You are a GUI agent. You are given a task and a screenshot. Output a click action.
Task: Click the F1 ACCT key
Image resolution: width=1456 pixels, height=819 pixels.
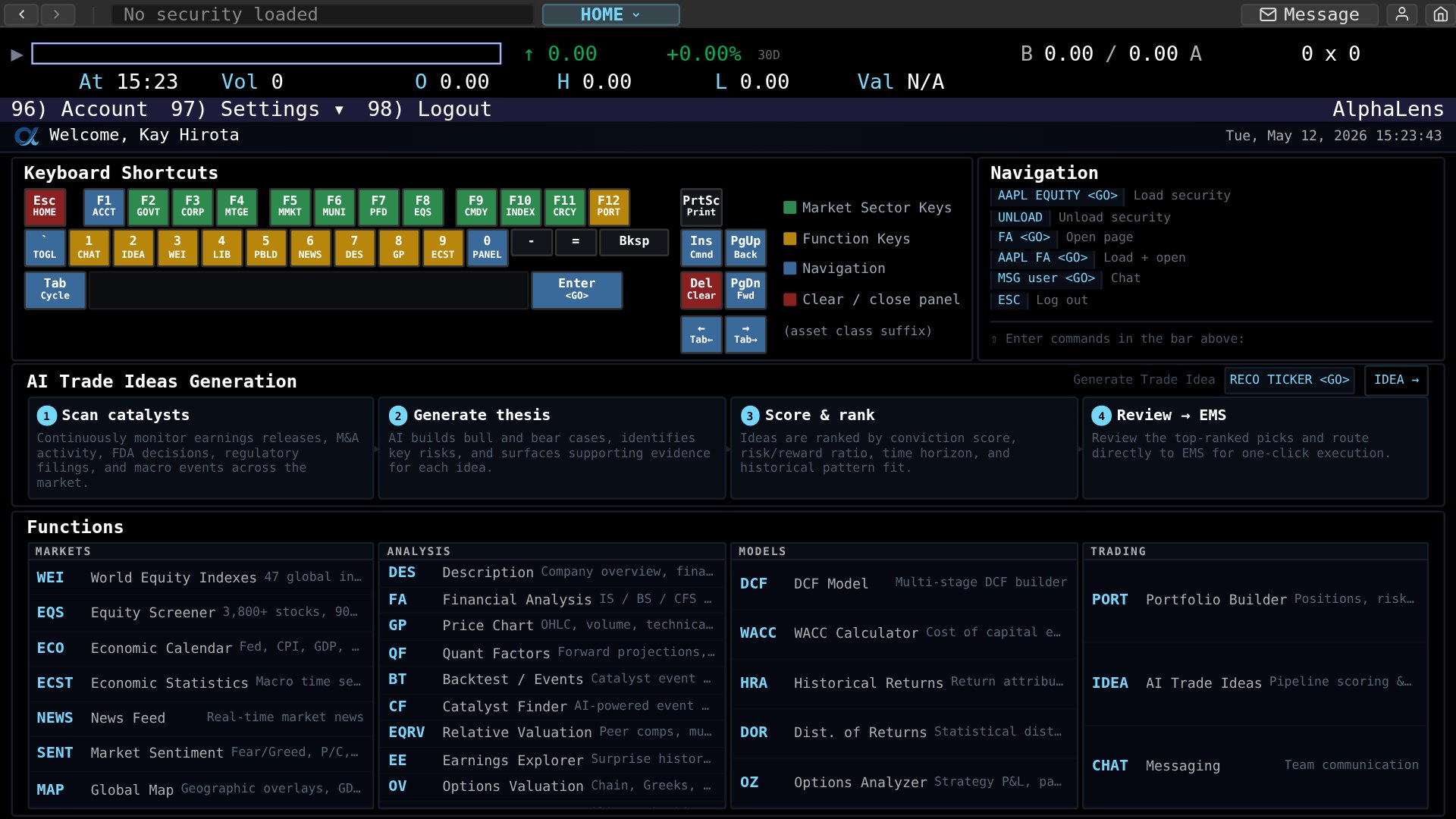click(x=104, y=206)
